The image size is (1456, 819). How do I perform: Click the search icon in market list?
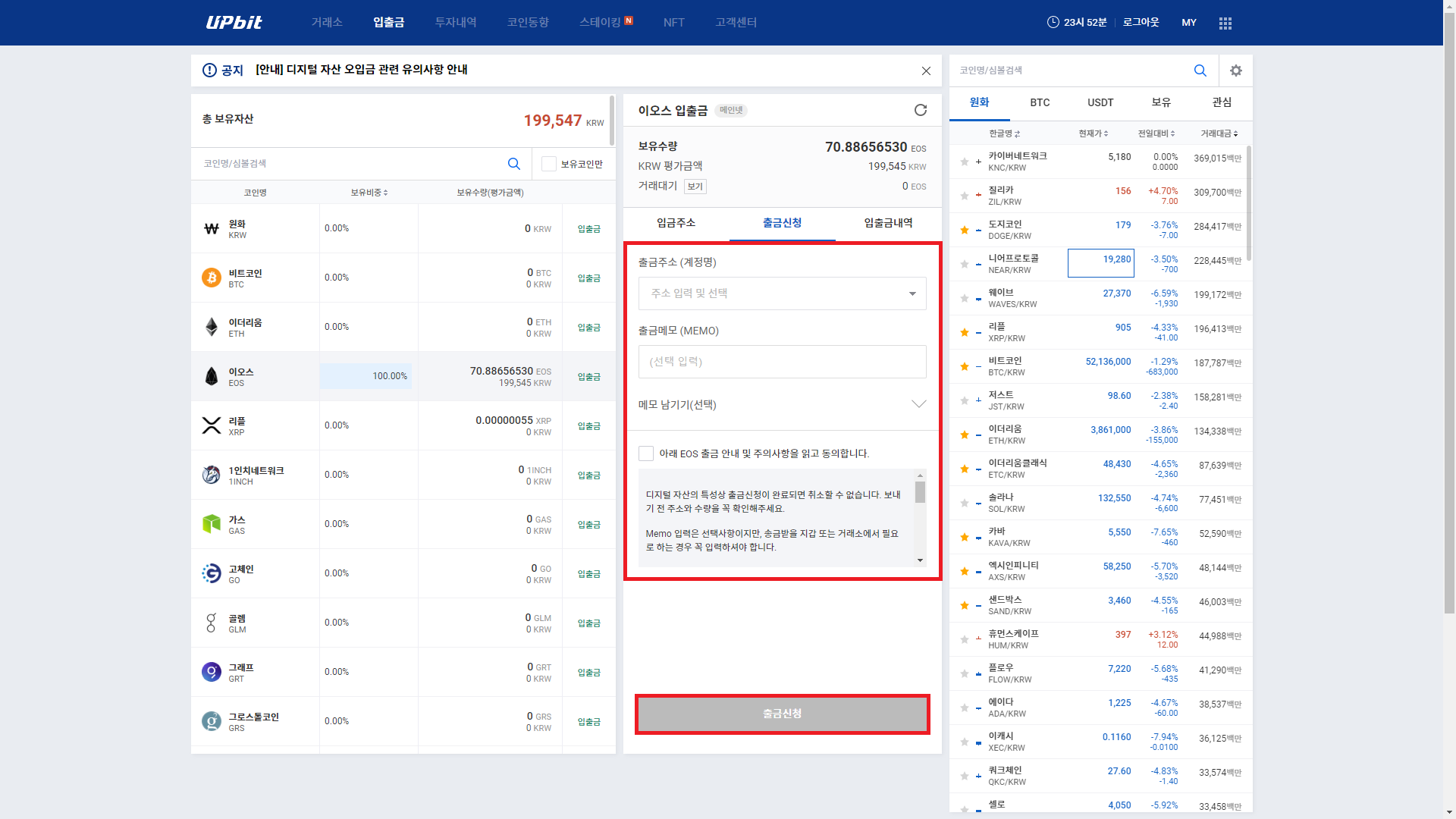tap(1200, 71)
